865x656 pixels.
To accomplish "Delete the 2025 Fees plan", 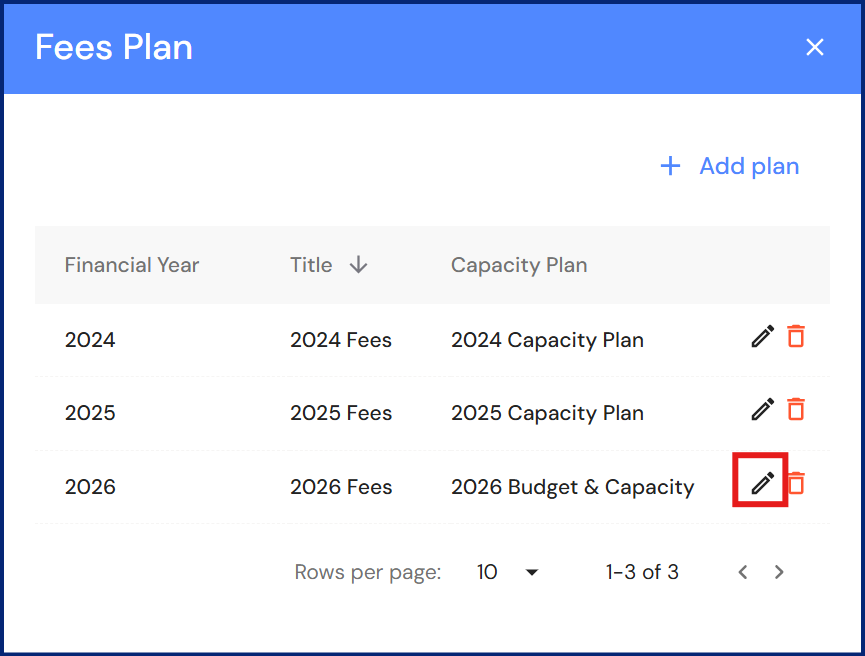I will pyautogui.click(x=796, y=410).
